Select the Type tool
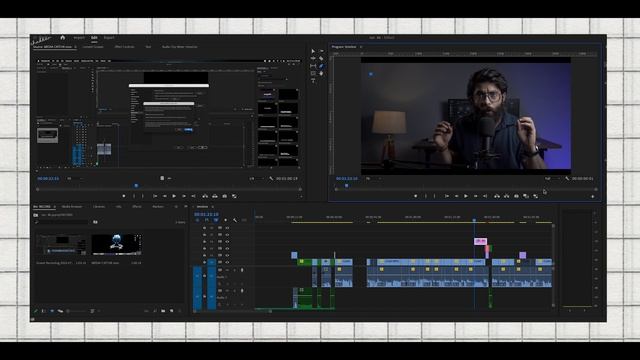Image resolution: width=640 pixels, height=360 pixels. tap(313, 81)
